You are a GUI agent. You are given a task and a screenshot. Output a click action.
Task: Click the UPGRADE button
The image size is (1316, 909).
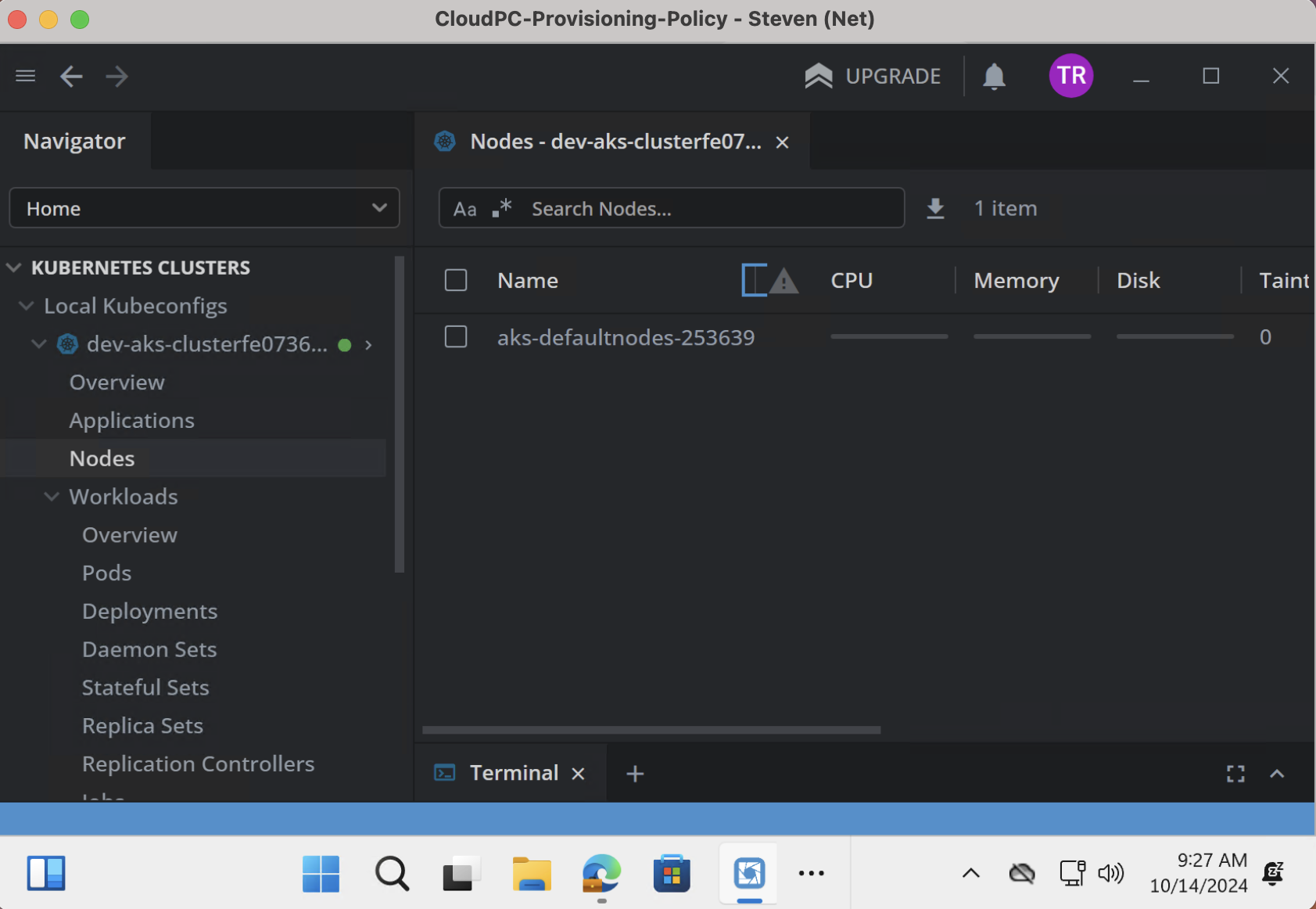coord(873,76)
